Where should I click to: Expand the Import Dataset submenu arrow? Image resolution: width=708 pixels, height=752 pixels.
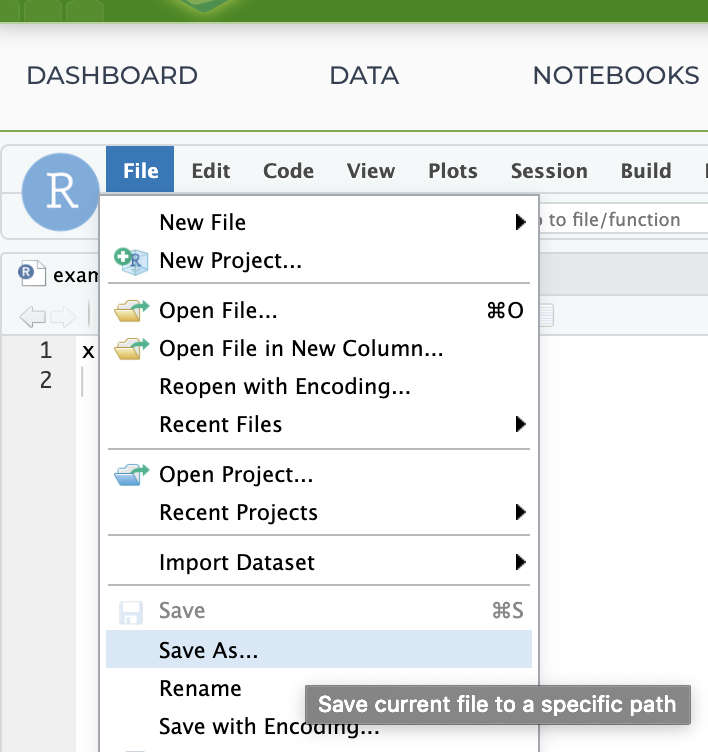[520, 562]
